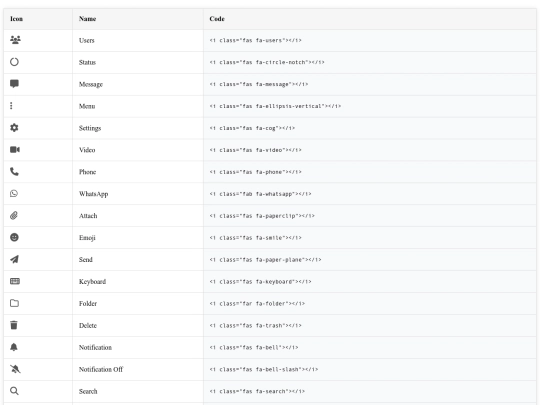540x405 pixels.
Task: Click the Send paper-plane icon
Action: pos(14,259)
